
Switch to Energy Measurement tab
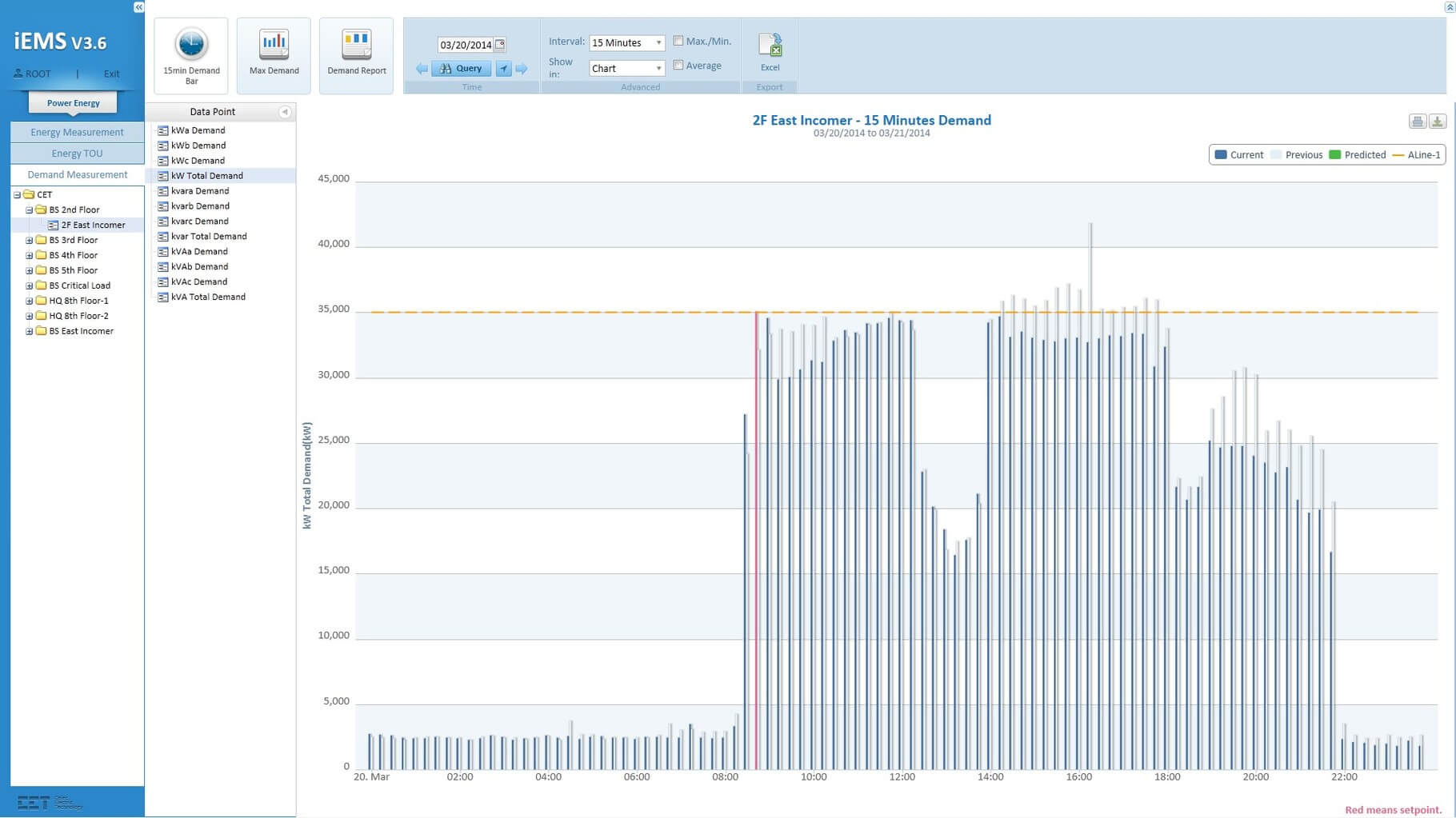[77, 132]
